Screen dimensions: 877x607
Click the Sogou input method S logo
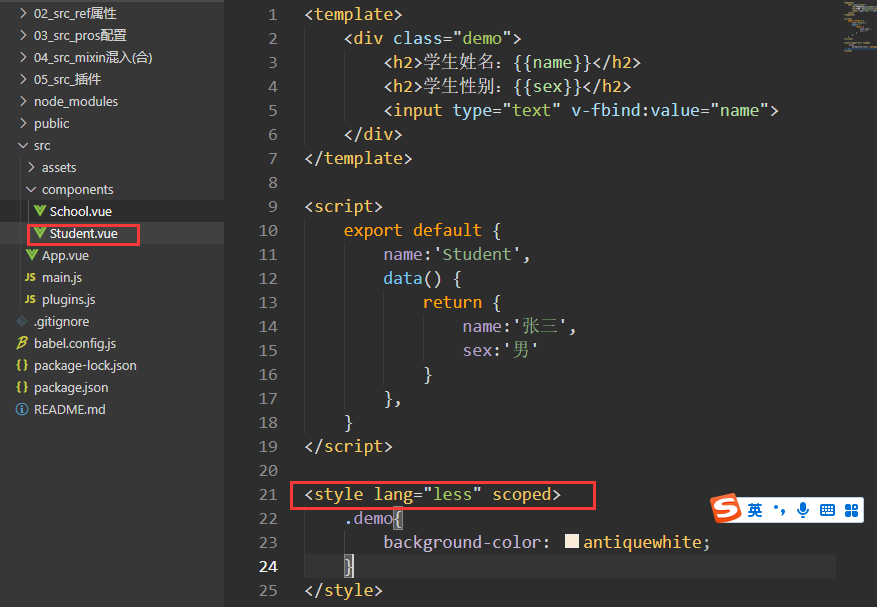pyautogui.click(x=727, y=509)
